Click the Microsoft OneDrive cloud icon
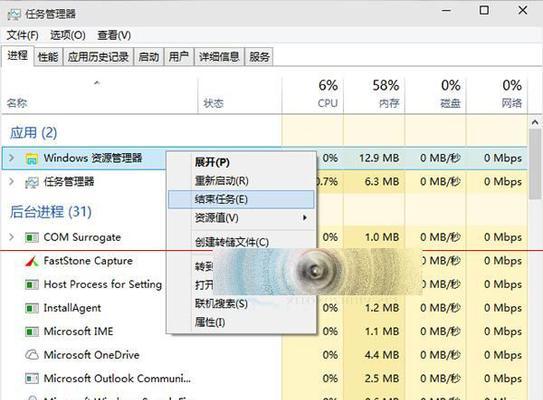Screen dimensions: 543x400 tap(32, 355)
